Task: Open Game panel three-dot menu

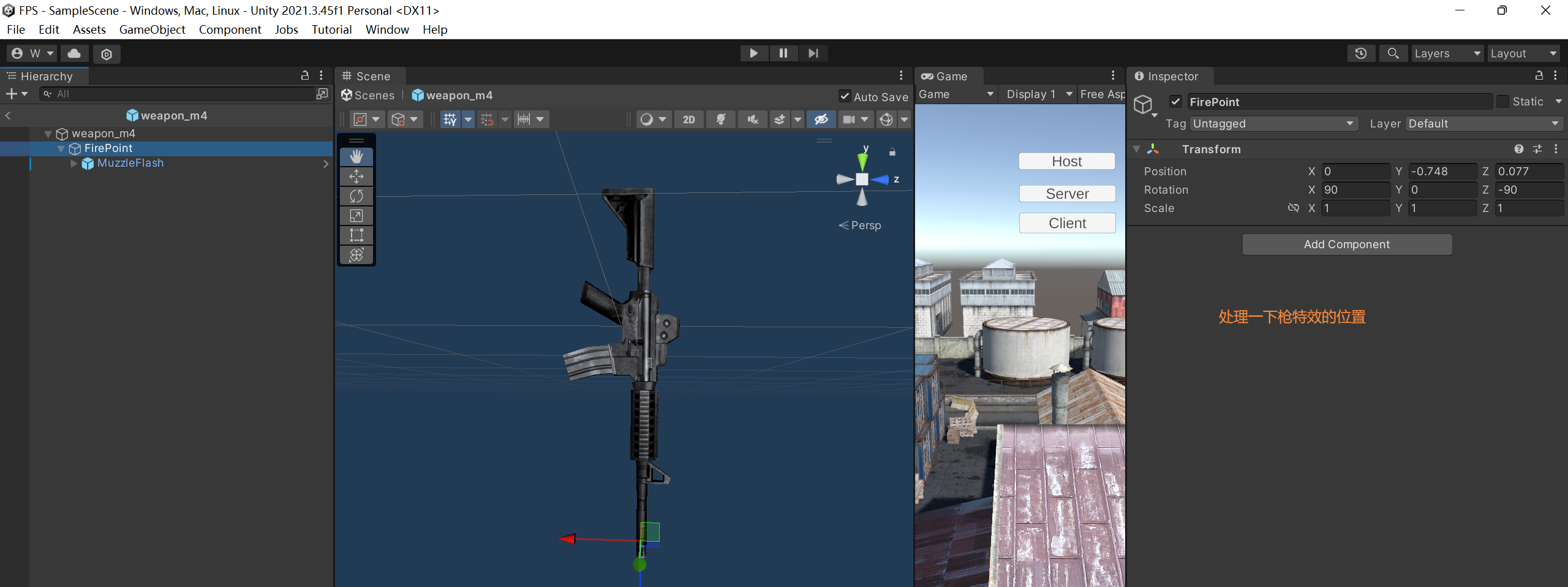Action: [x=1113, y=75]
